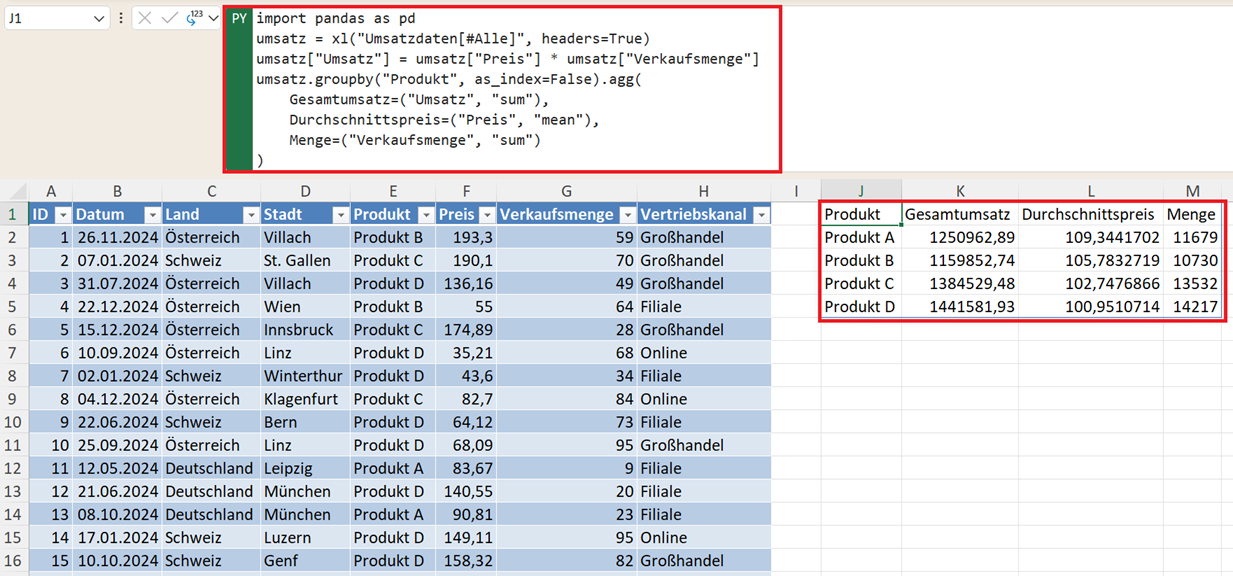Expand the Name Box dropdown arrow
This screenshot has width=1233, height=576.
(98, 19)
